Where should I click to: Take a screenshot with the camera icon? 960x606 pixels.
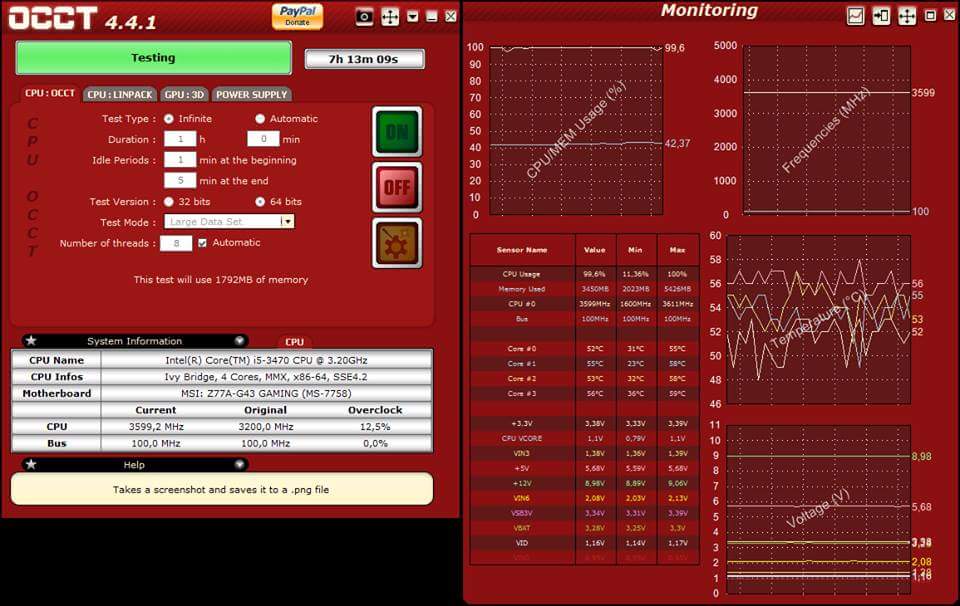(x=364, y=17)
